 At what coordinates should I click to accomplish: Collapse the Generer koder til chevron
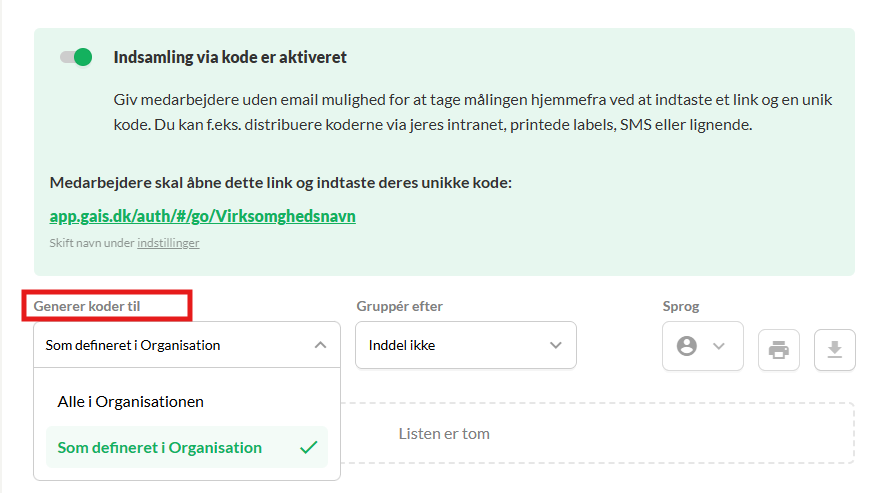point(320,345)
